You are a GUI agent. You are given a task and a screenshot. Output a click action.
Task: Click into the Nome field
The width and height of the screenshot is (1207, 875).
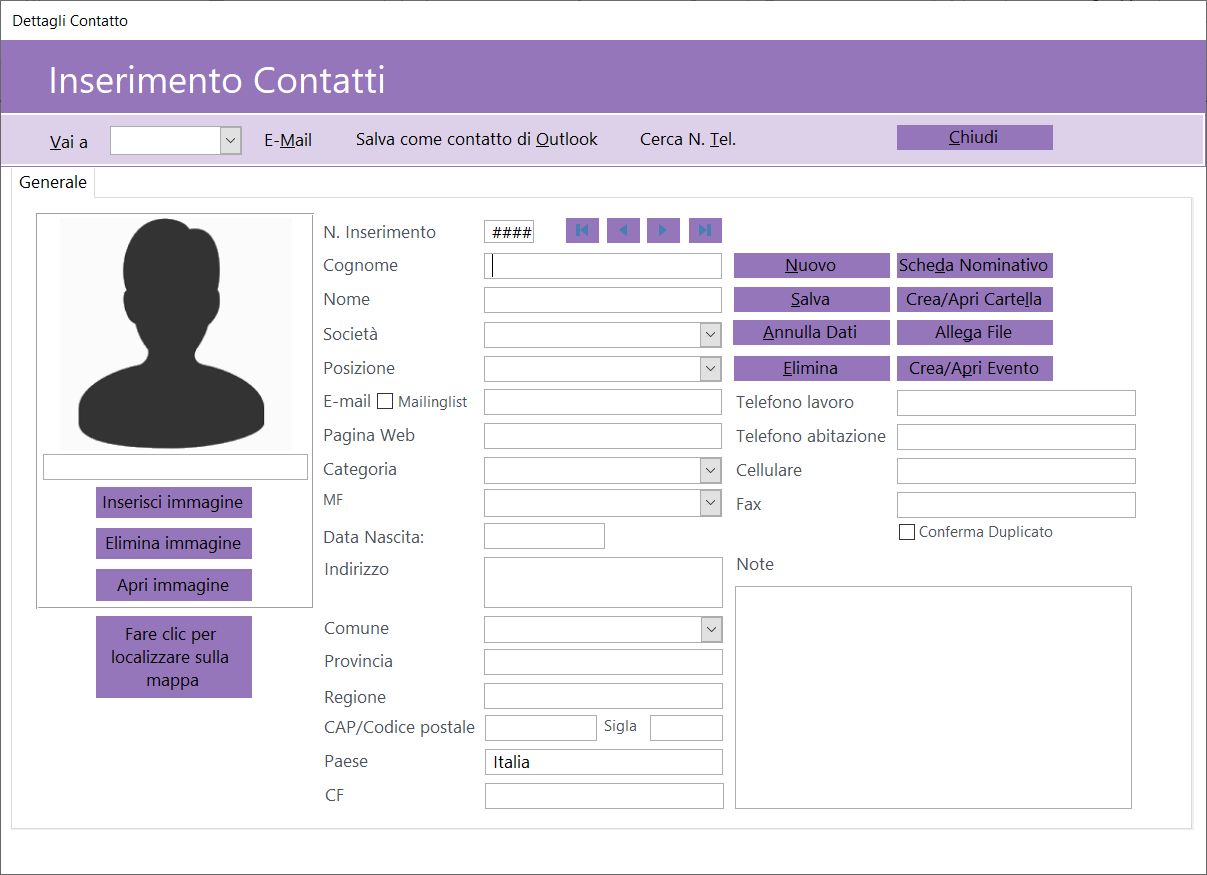pos(602,300)
